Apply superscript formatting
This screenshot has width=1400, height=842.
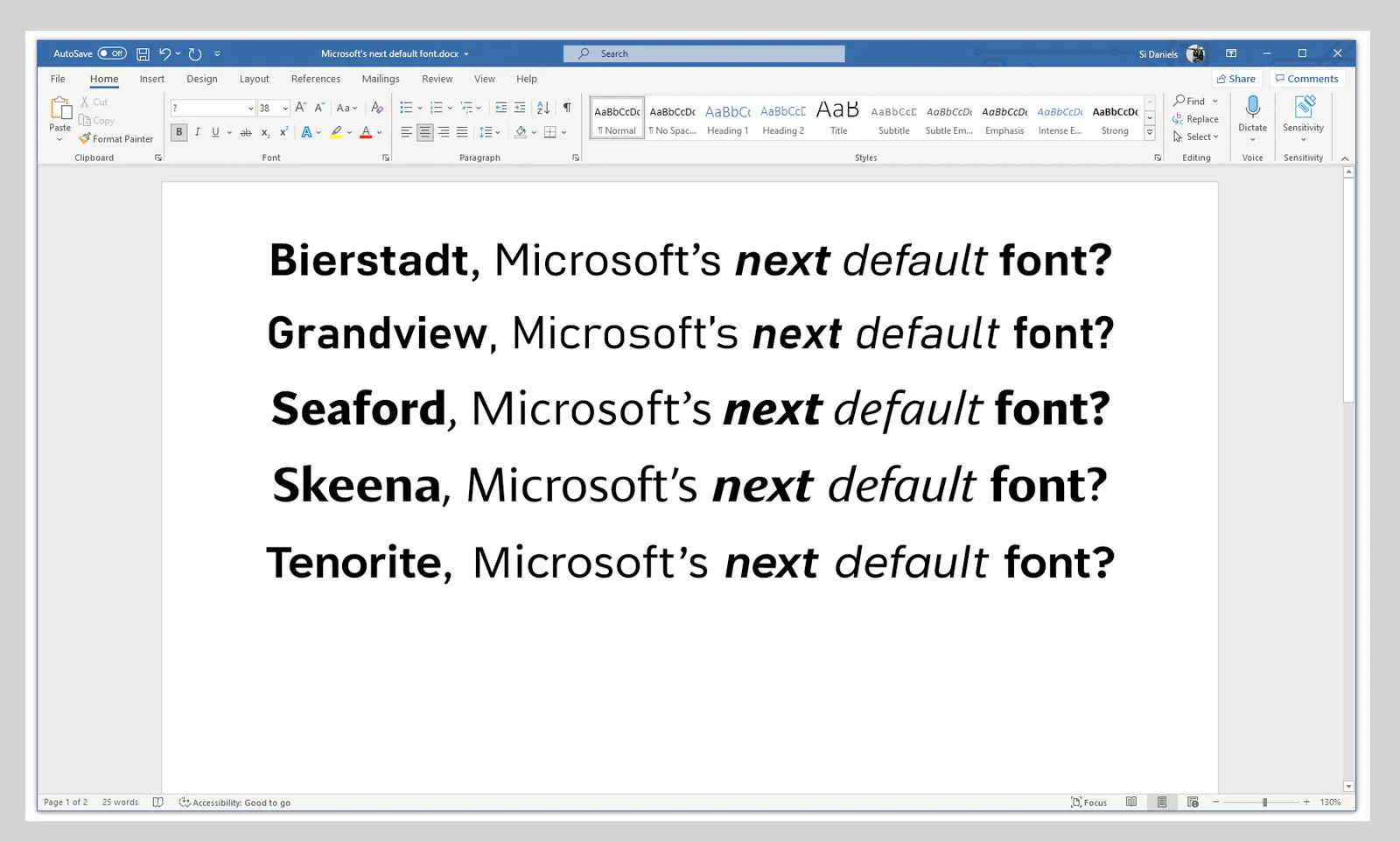click(x=283, y=132)
